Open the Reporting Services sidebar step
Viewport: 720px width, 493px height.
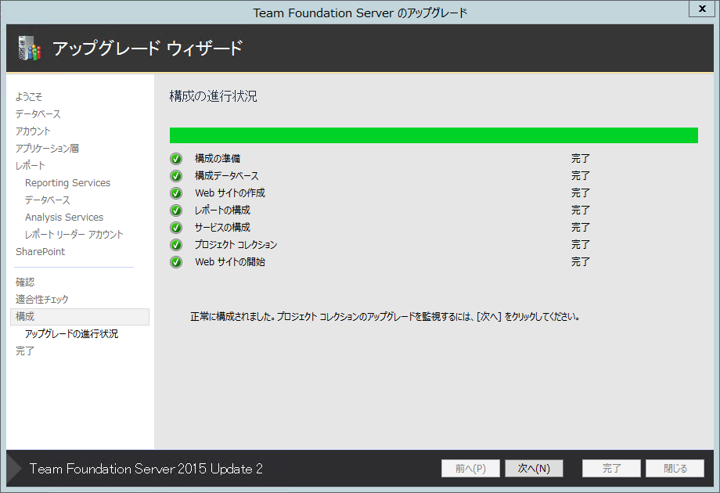(x=68, y=183)
